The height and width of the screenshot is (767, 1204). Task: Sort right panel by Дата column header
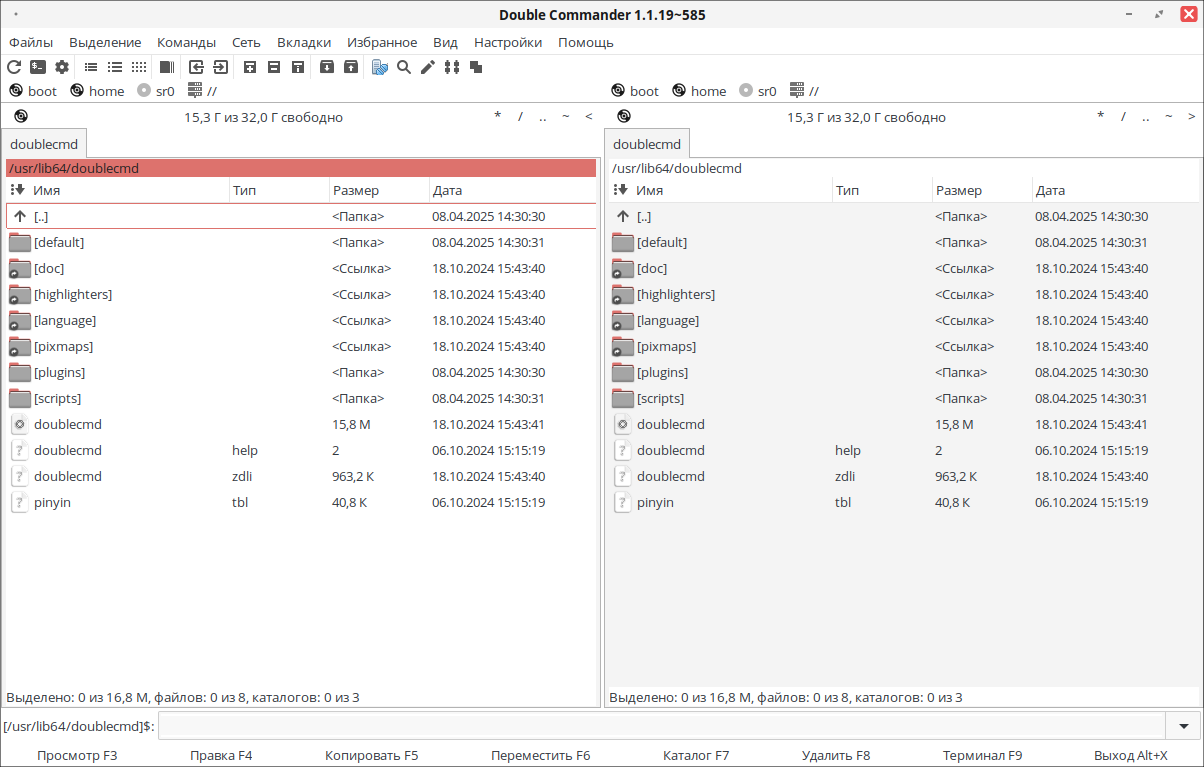(1115, 190)
